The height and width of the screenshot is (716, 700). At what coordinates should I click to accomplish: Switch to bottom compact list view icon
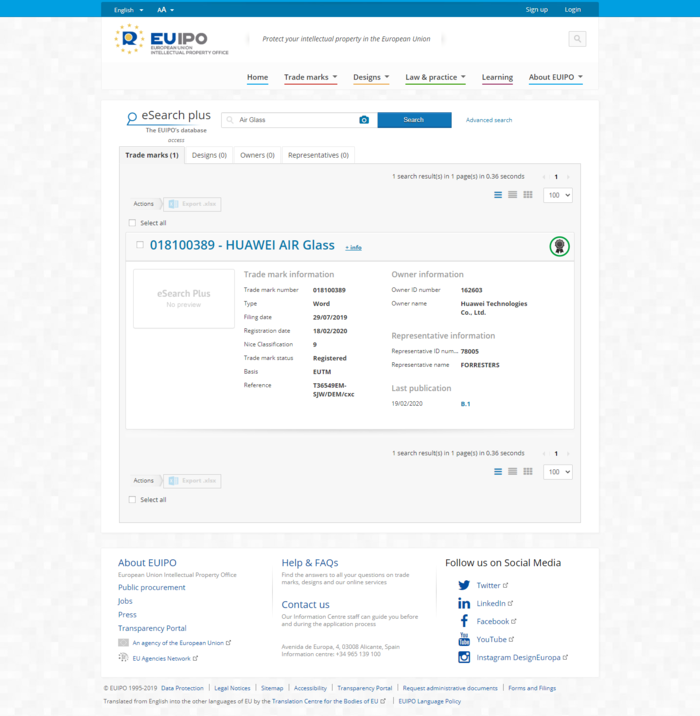513,472
